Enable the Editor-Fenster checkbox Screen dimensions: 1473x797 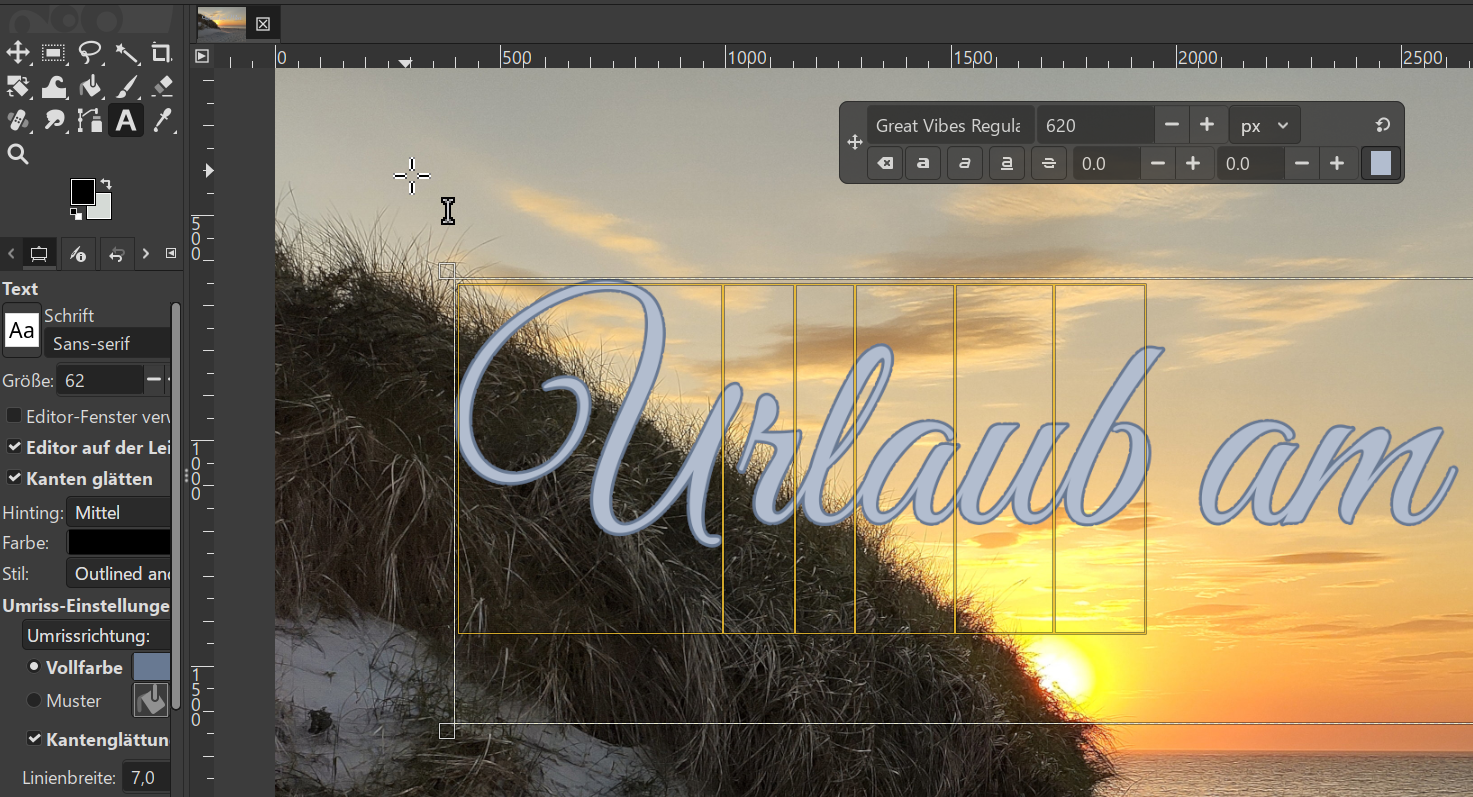click(x=14, y=416)
